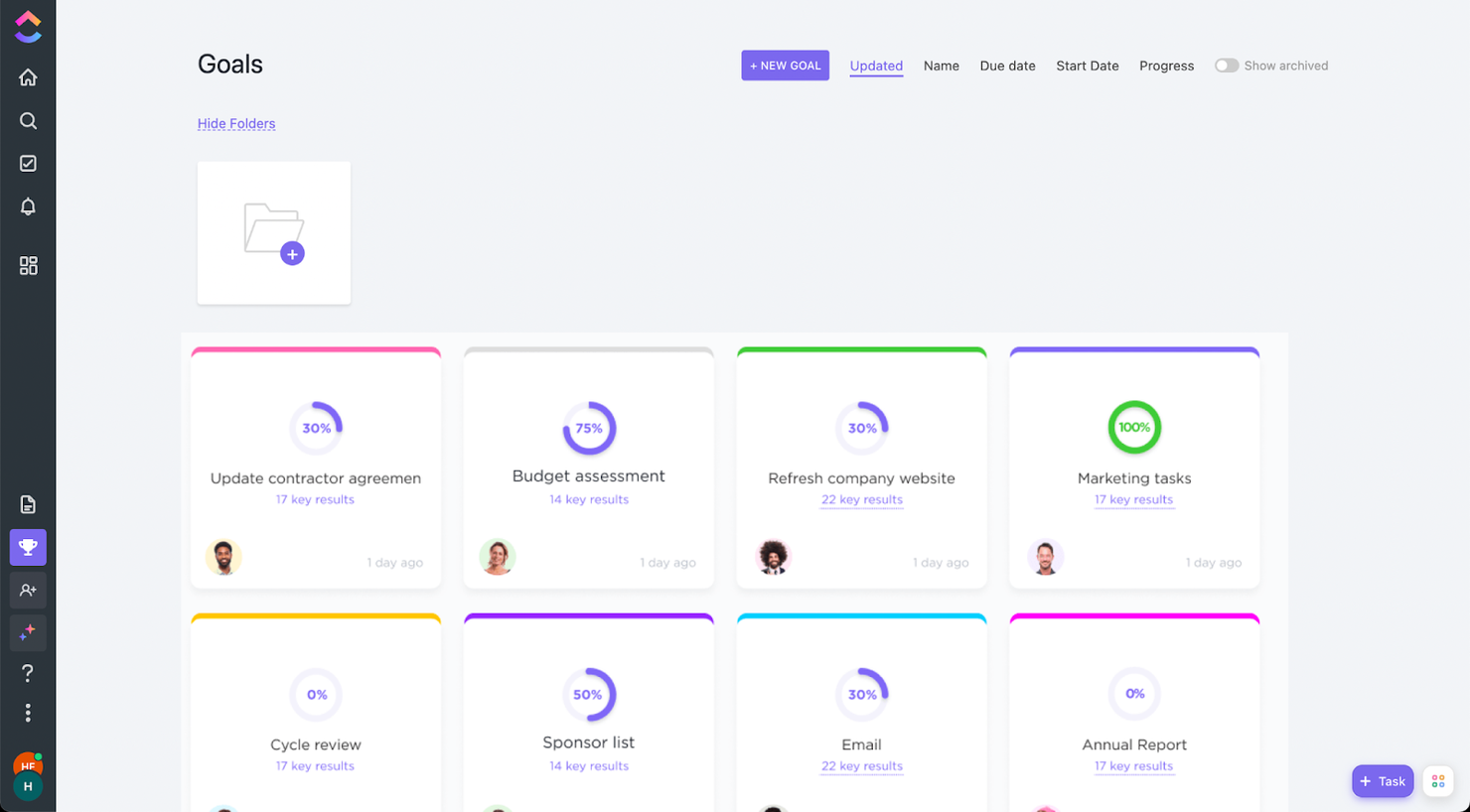Click the 100% progress ring on Marketing tasks

click(1134, 428)
